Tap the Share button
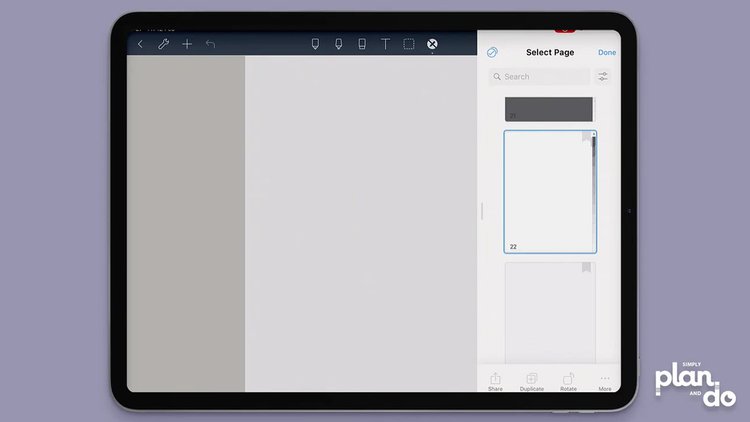The image size is (750, 422). [x=496, y=382]
